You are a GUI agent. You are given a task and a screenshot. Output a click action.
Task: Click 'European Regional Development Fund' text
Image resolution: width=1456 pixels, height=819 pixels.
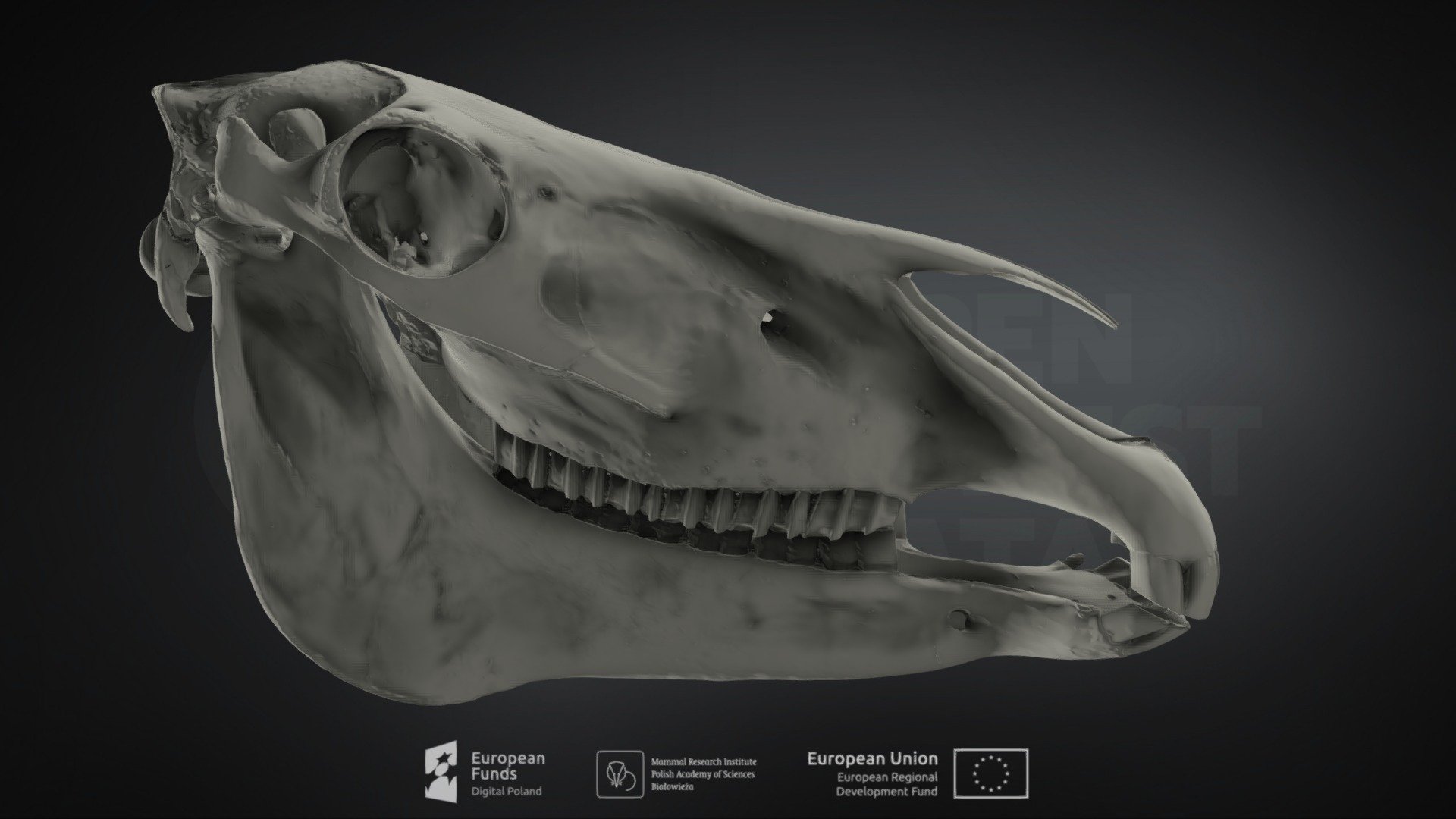click(x=886, y=784)
